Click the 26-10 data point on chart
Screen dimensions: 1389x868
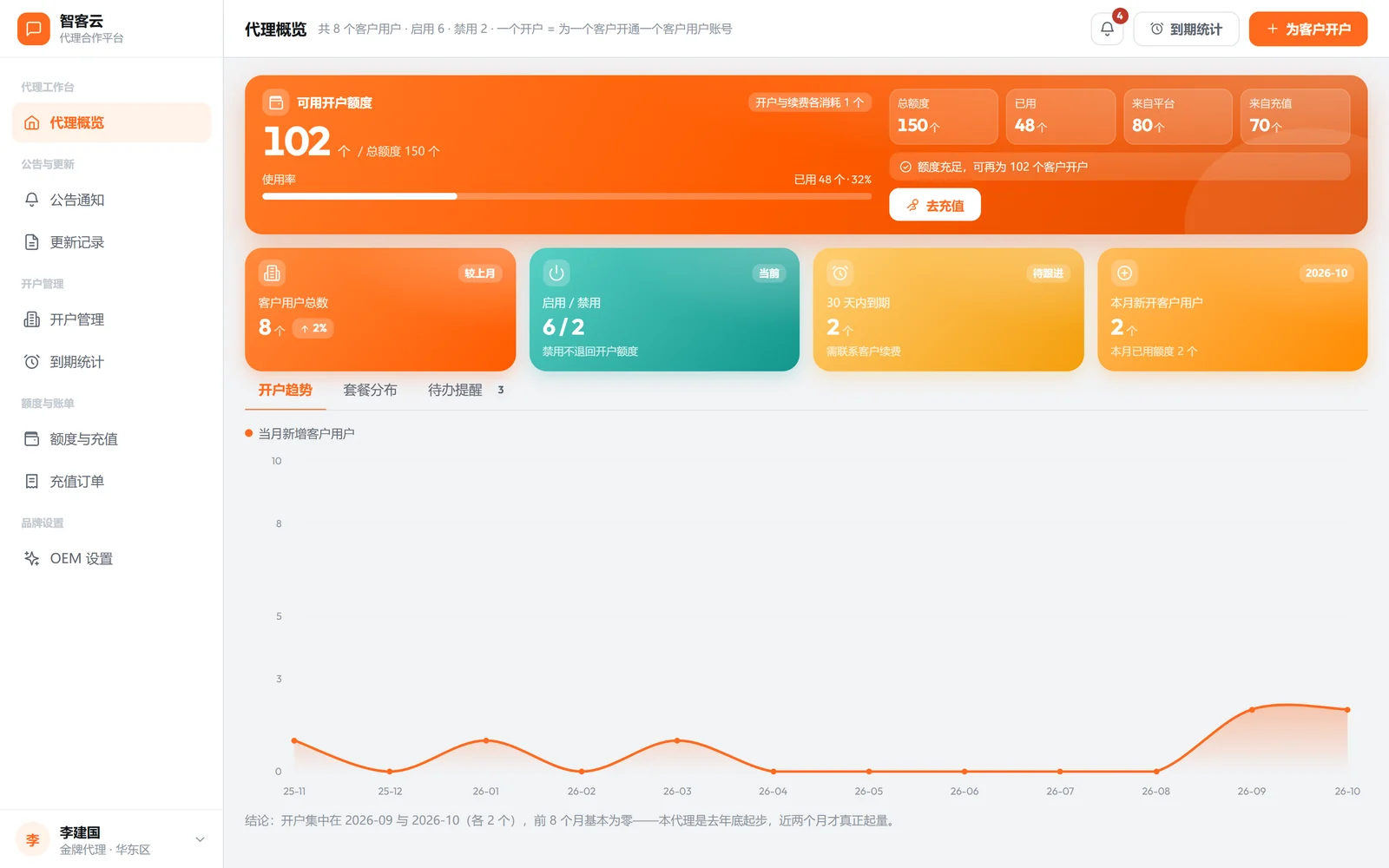click(x=1347, y=710)
